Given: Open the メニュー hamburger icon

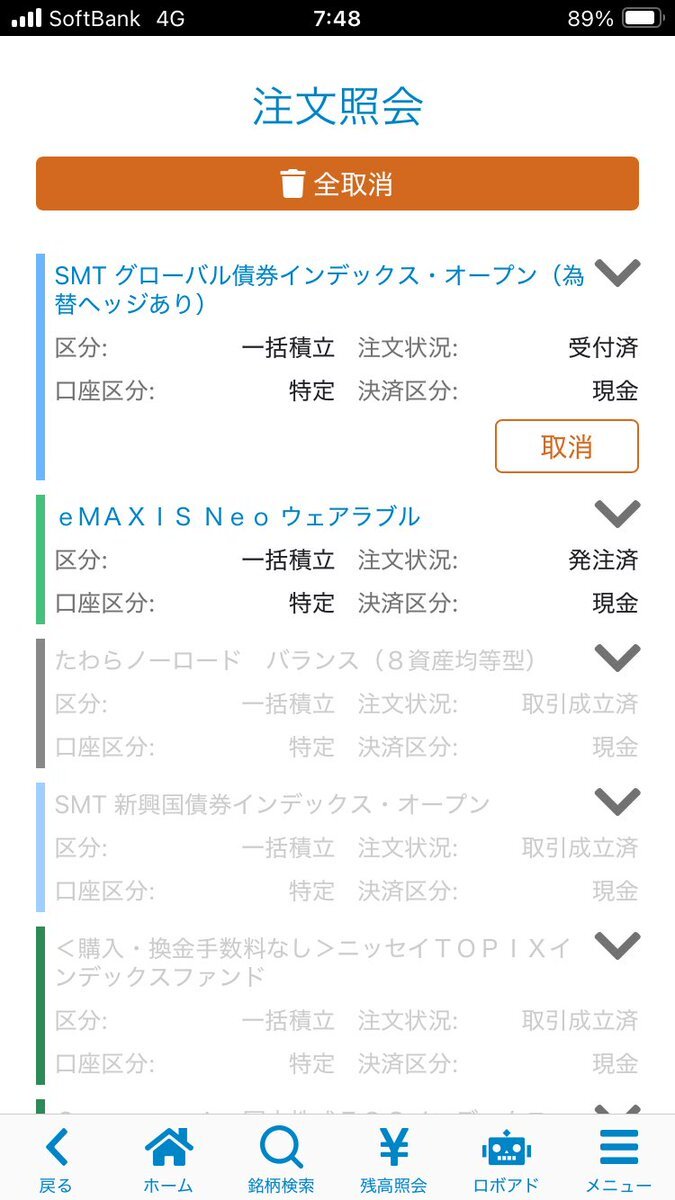Looking at the screenshot, I should (618, 1148).
